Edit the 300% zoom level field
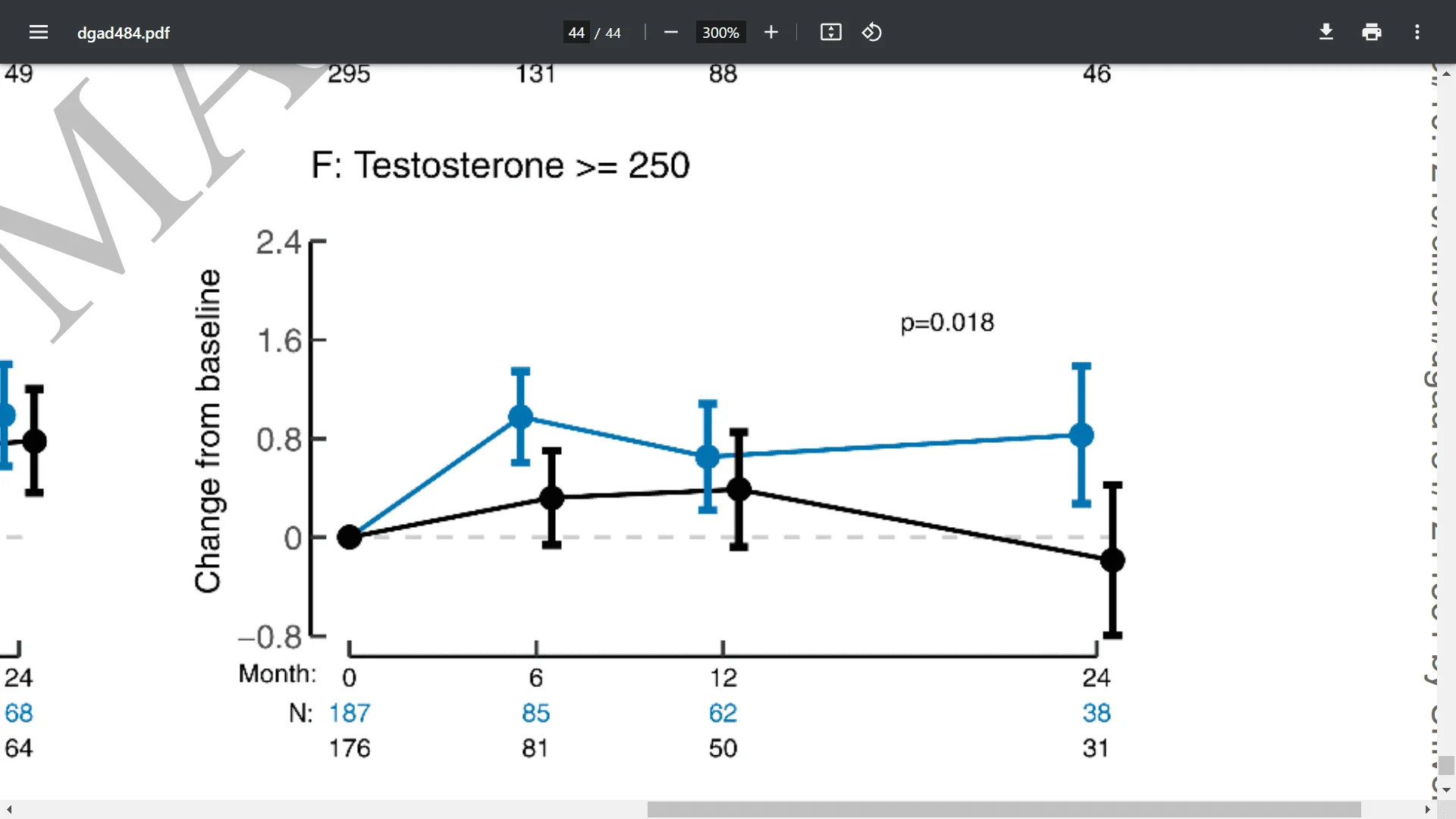This screenshot has width=1456, height=819. click(x=720, y=33)
